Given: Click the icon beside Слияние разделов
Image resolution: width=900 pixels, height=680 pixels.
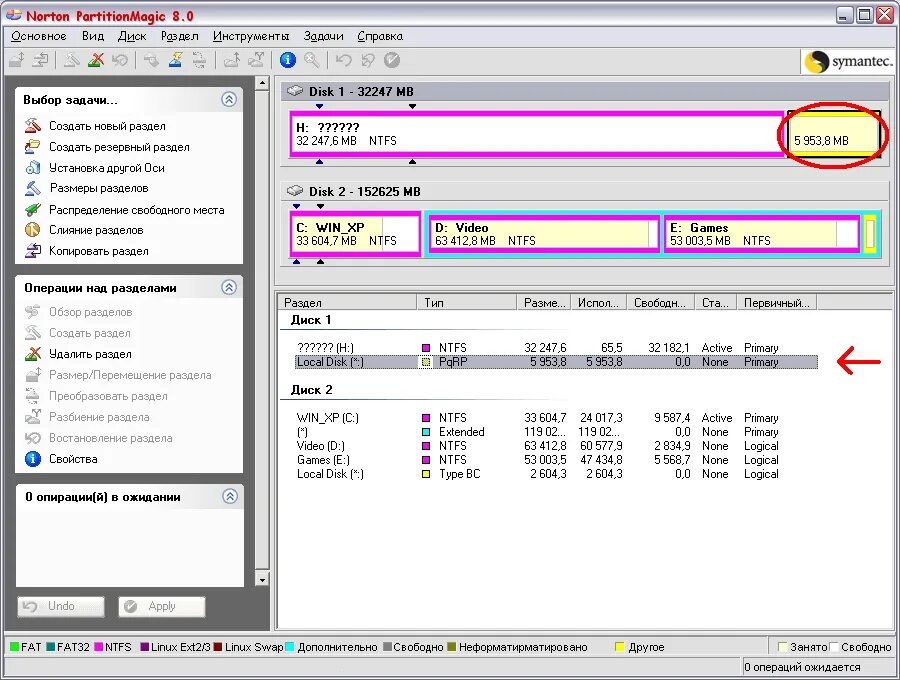Looking at the screenshot, I should click(x=33, y=230).
